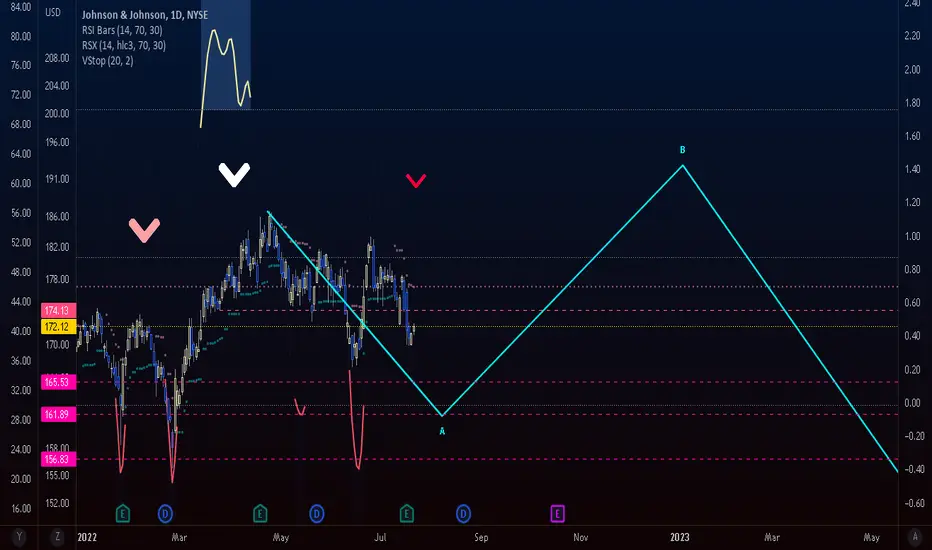Select the small red chevron arrow drawing
This screenshot has width=932, height=550.
click(416, 180)
